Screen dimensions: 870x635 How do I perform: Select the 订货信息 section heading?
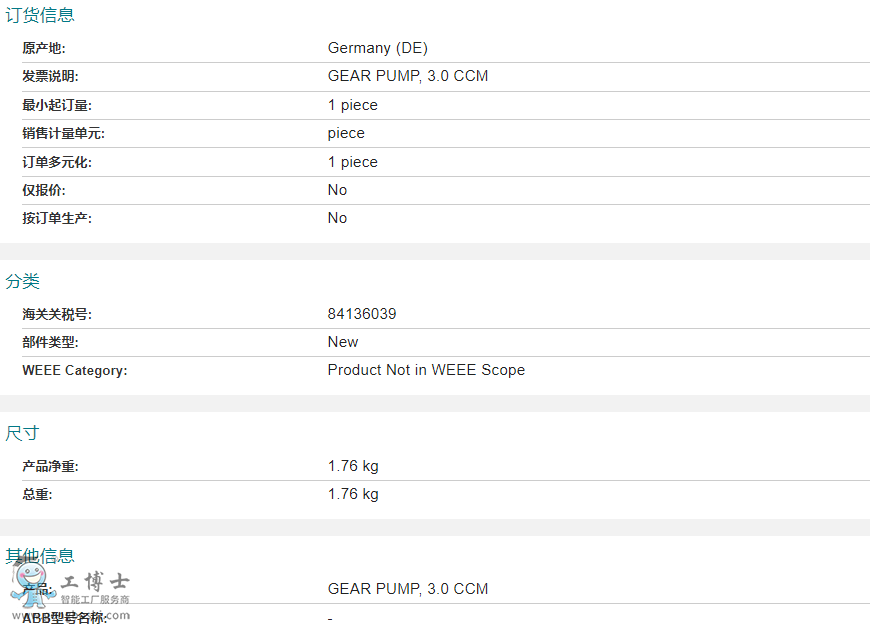[40, 15]
